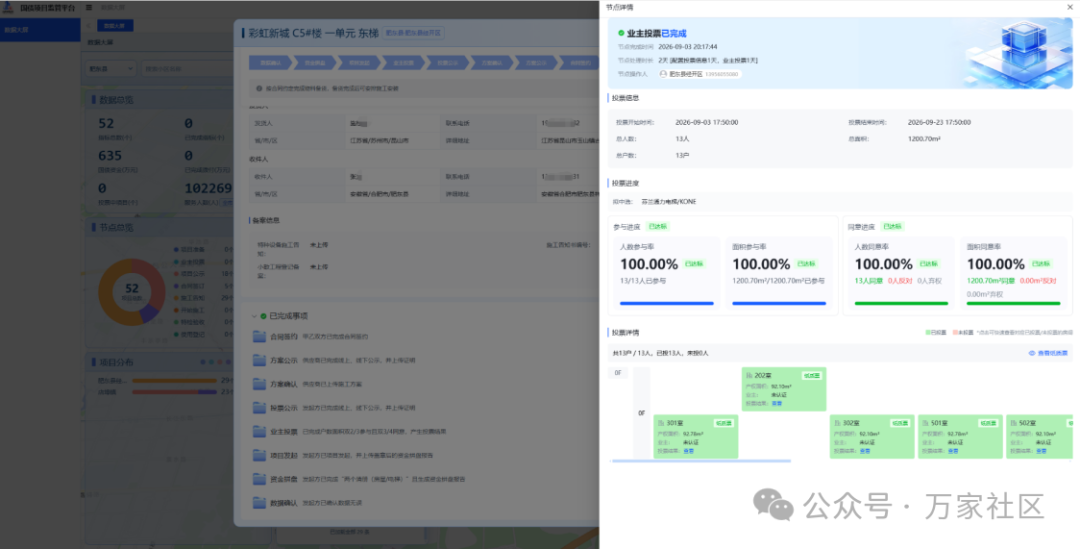Click the platform logo icon
Screen dimensions: 1080x549
(8, 7)
